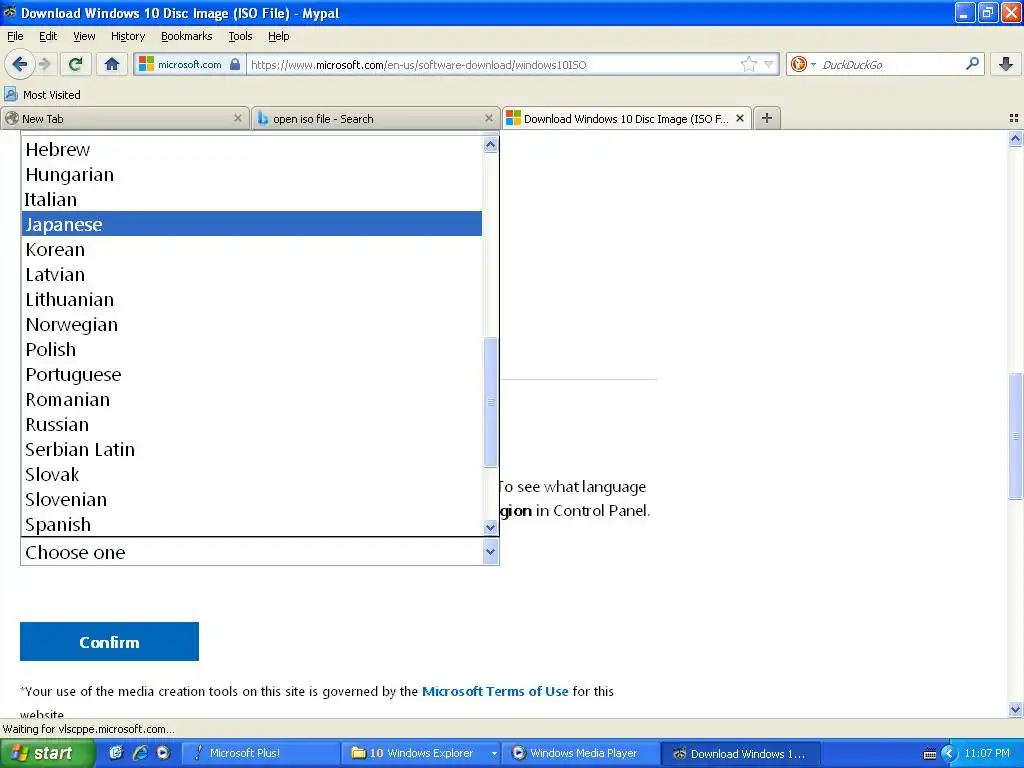
Task: Open the 10 Windows Explorer taskbar group
Action: [421, 753]
